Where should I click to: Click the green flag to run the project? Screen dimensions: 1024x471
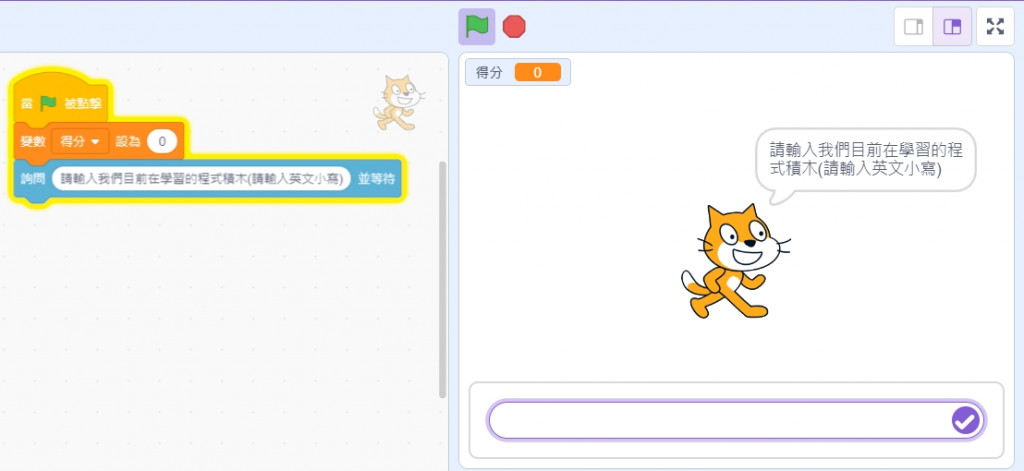point(477,27)
